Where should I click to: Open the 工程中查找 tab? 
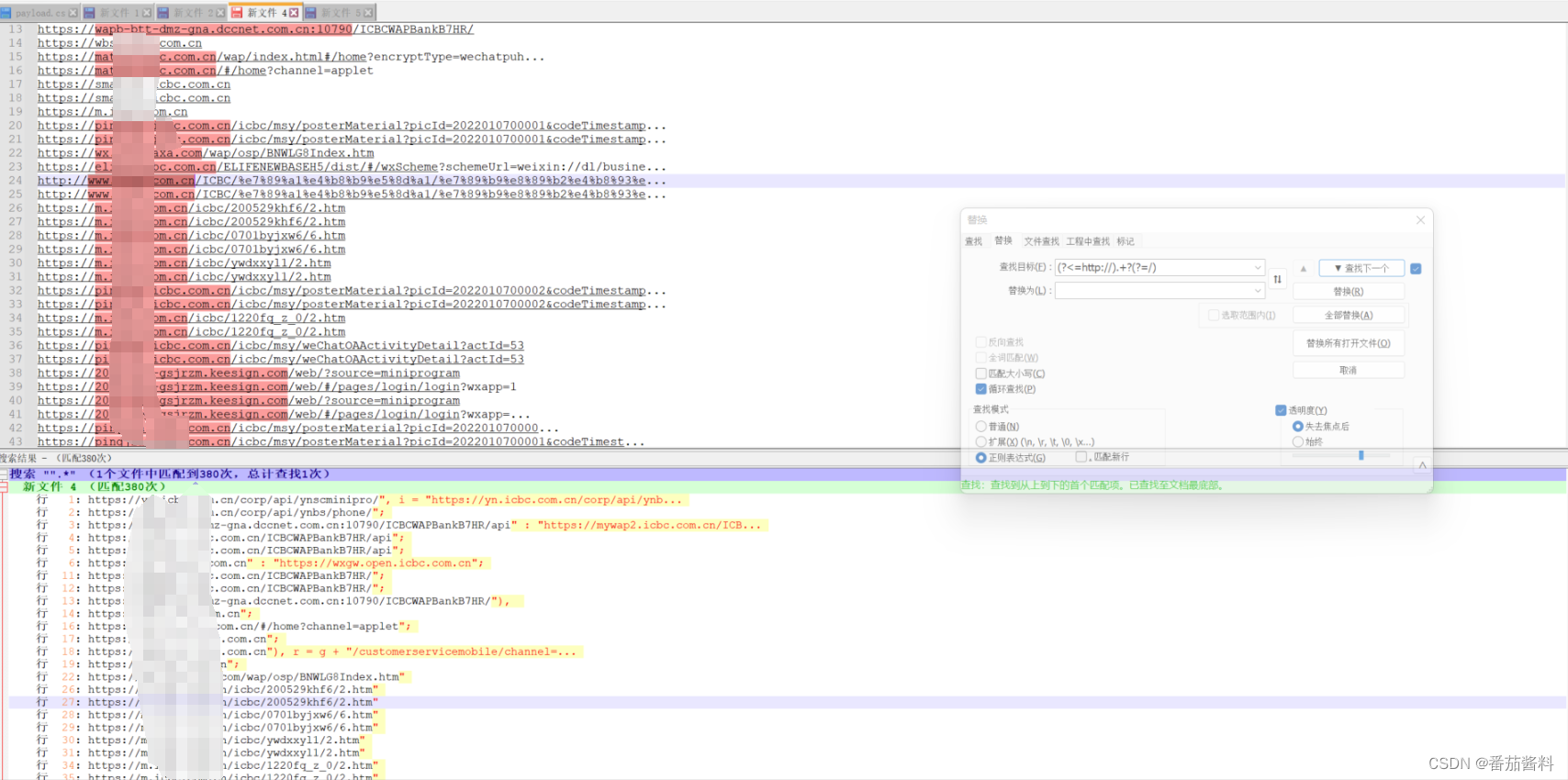(1088, 241)
